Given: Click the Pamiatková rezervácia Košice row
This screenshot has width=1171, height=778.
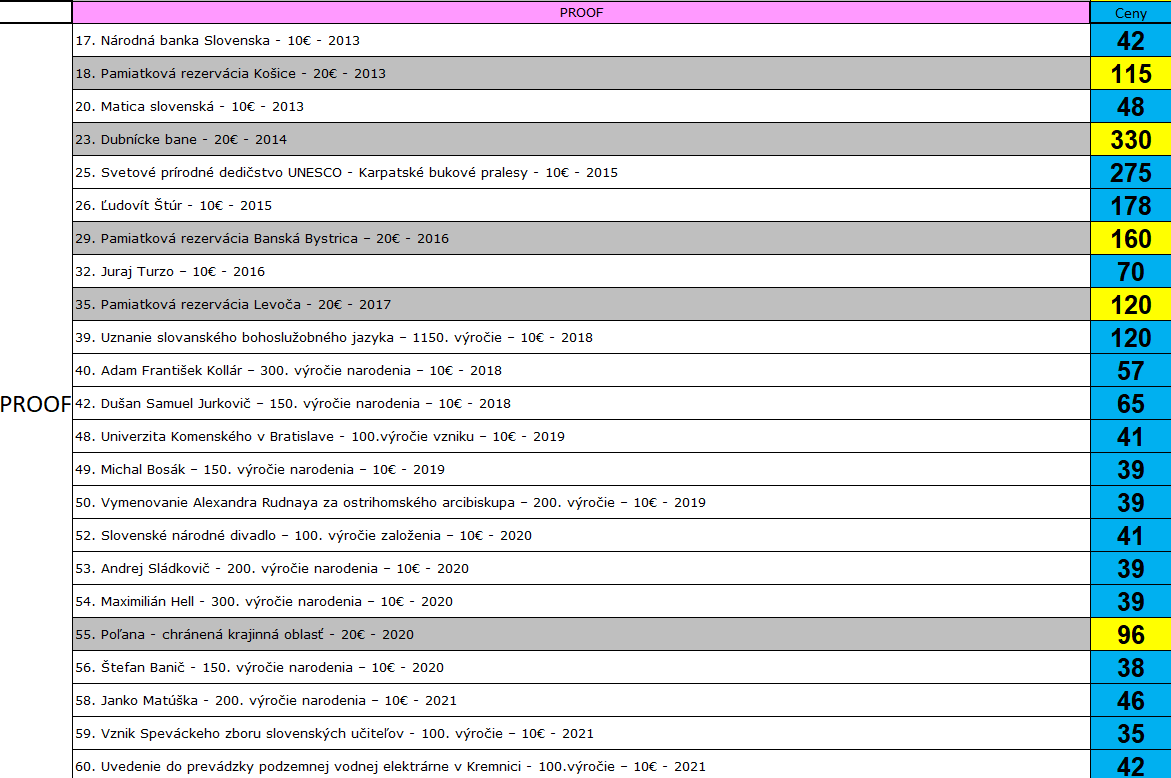Looking at the screenshot, I should [400, 73].
